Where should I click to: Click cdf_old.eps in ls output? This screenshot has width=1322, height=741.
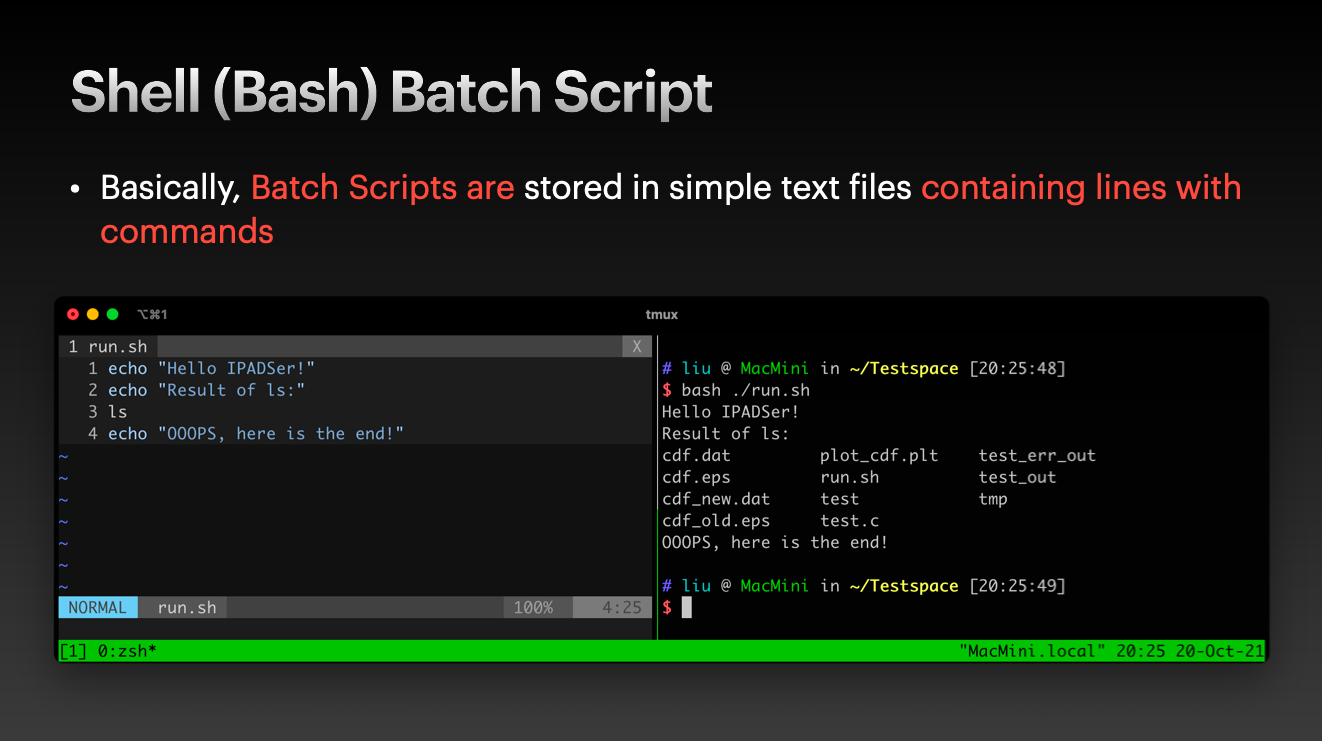click(x=716, y=521)
